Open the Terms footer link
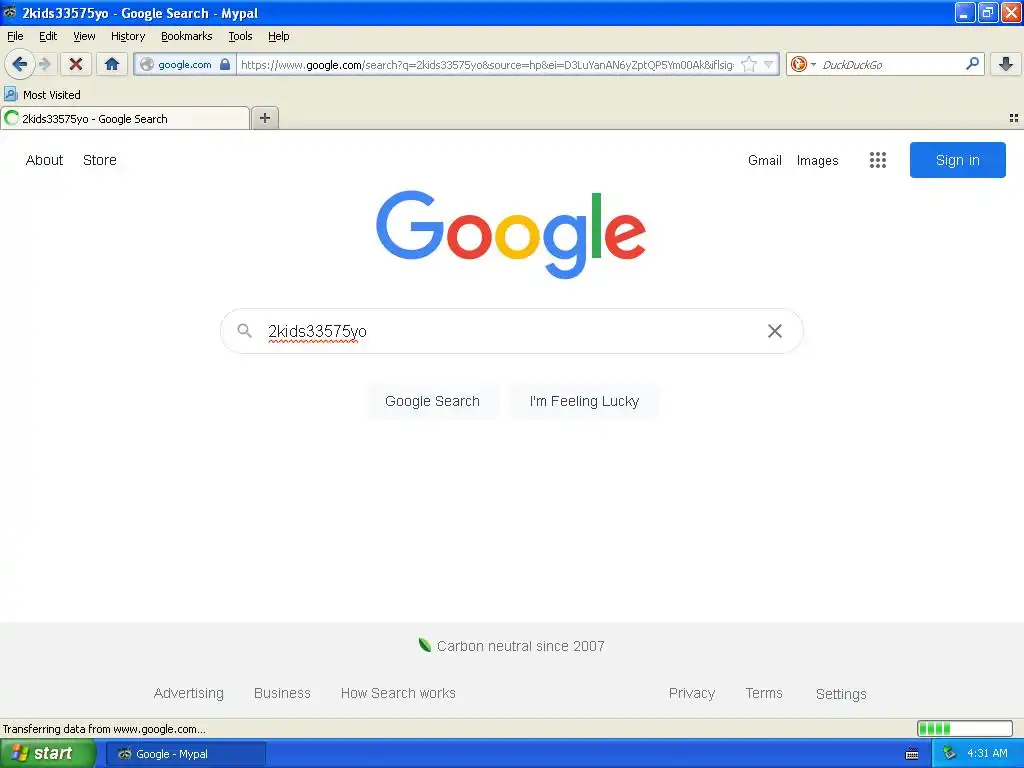The height and width of the screenshot is (768, 1024). [764, 693]
